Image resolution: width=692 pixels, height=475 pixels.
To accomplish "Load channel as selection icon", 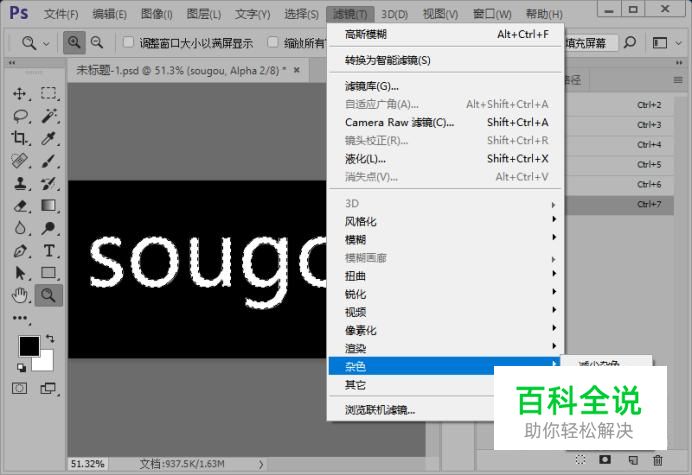I will [580, 460].
